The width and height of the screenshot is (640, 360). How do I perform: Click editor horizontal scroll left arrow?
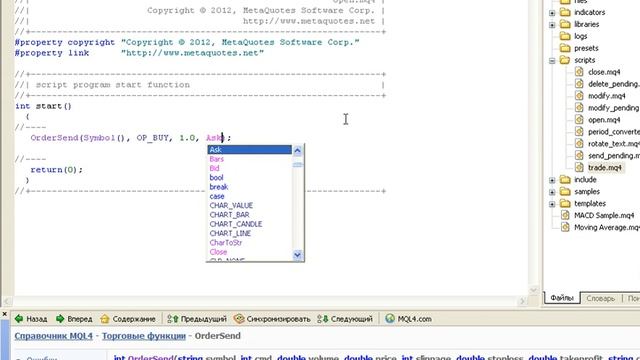point(7,302)
